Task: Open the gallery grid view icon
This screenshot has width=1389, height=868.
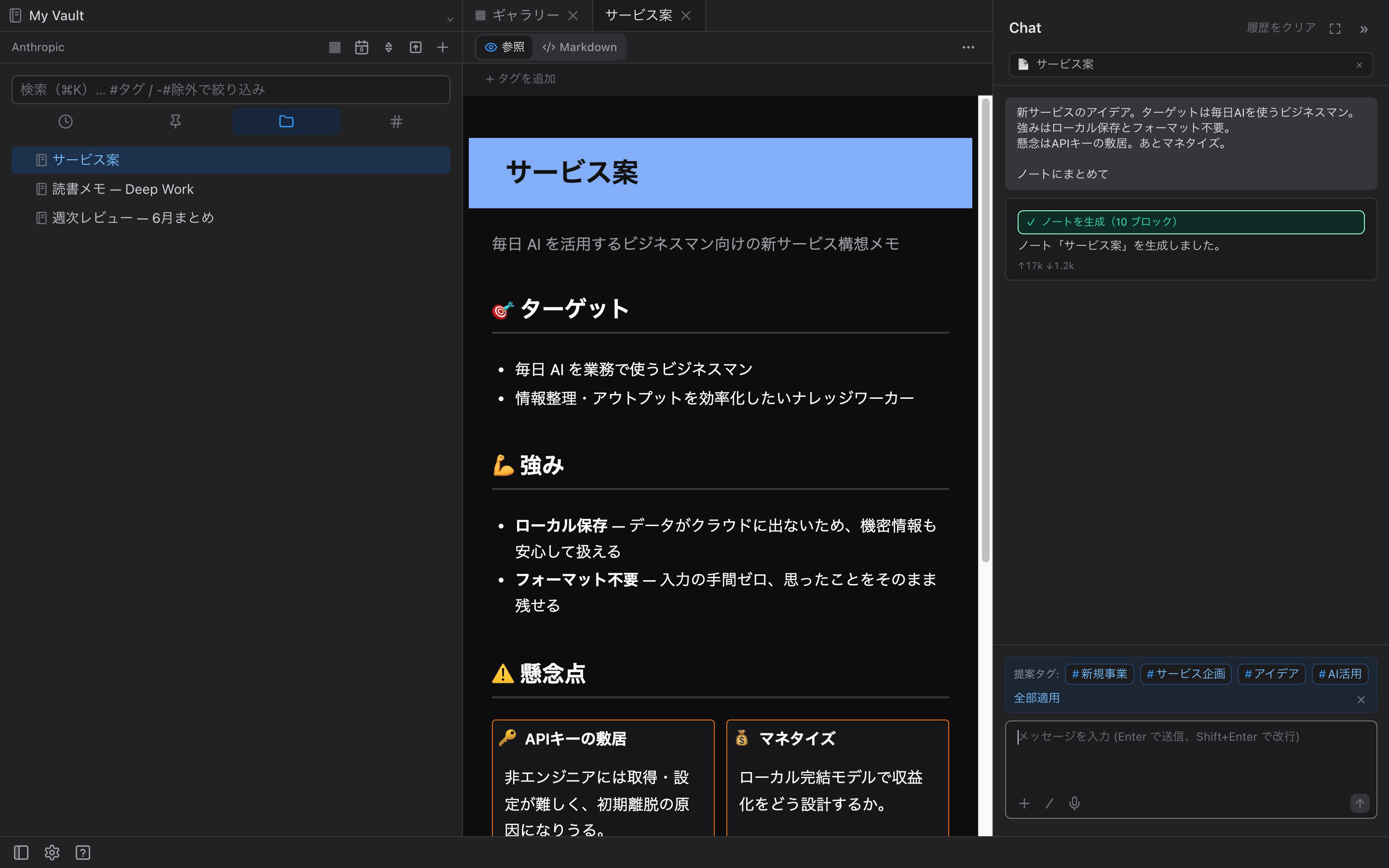Action: click(335, 47)
